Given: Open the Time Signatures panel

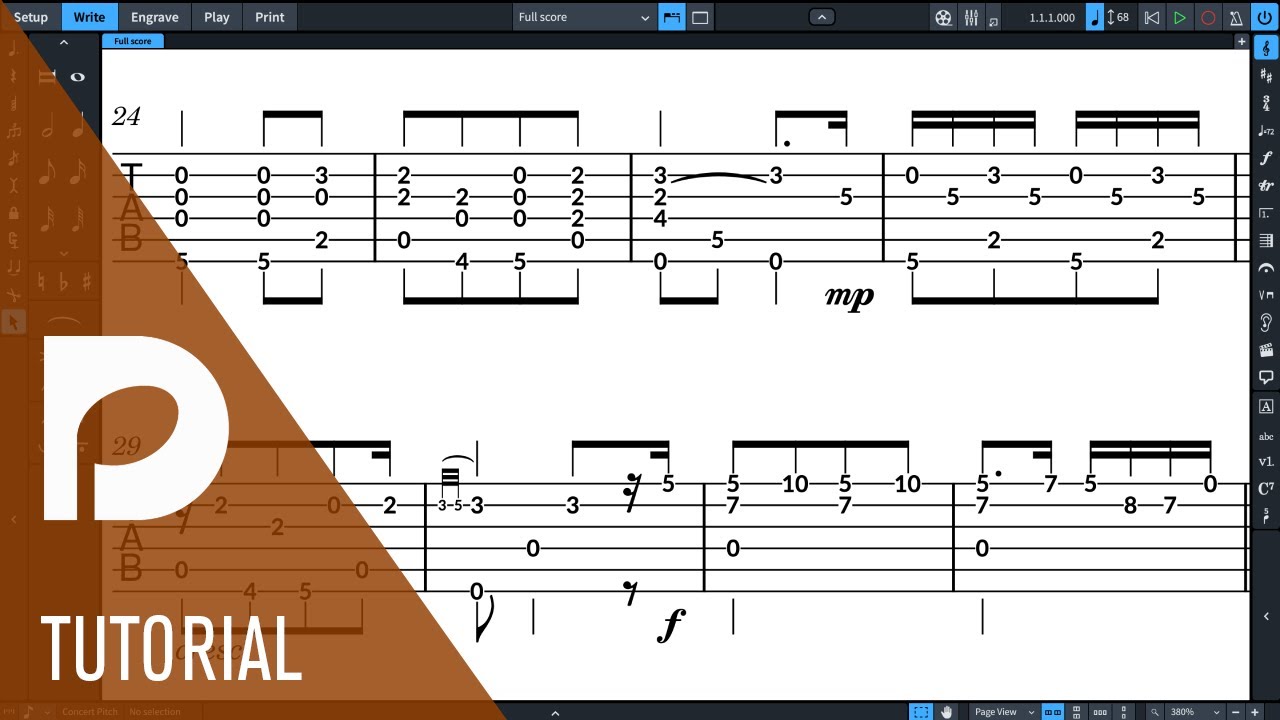Looking at the screenshot, I should click(x=1266, y=103).
